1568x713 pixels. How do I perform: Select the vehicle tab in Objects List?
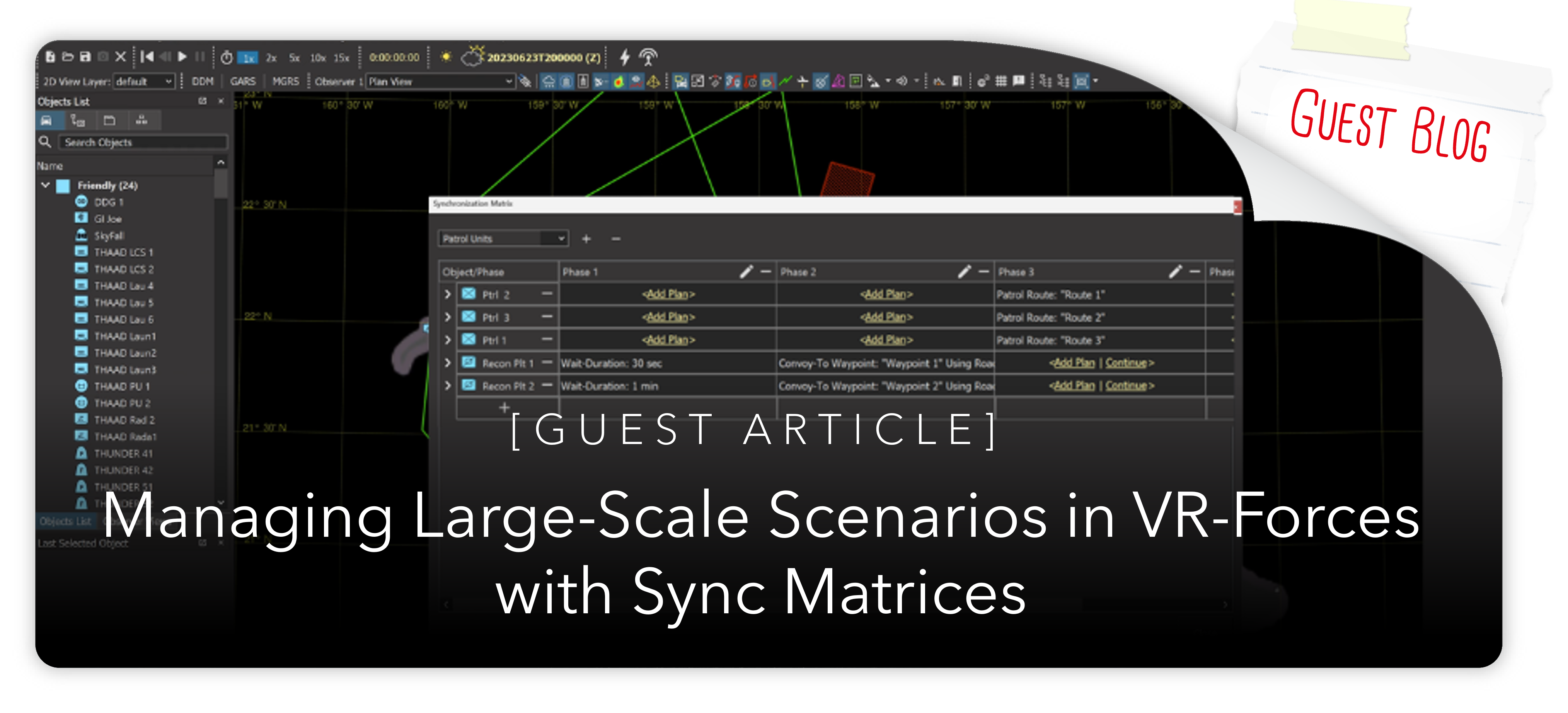tap(47, 121)
